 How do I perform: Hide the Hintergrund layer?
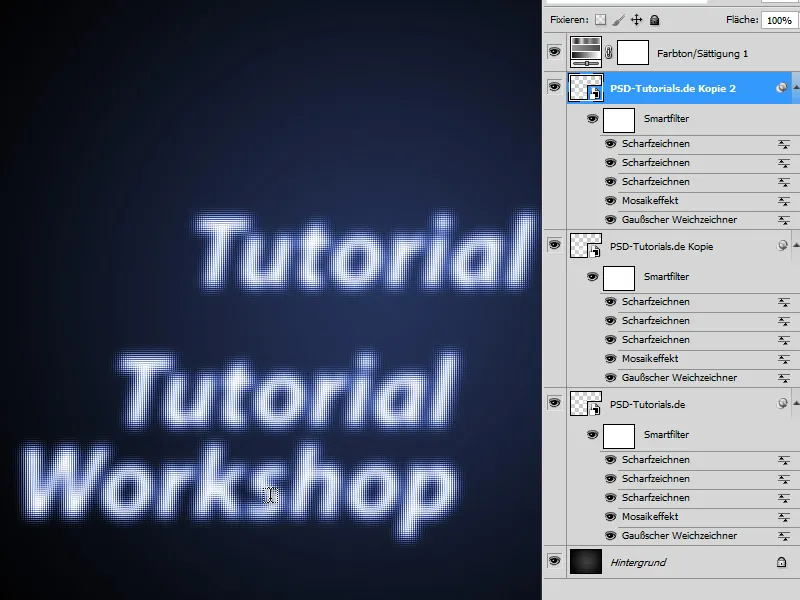point(555,561)
